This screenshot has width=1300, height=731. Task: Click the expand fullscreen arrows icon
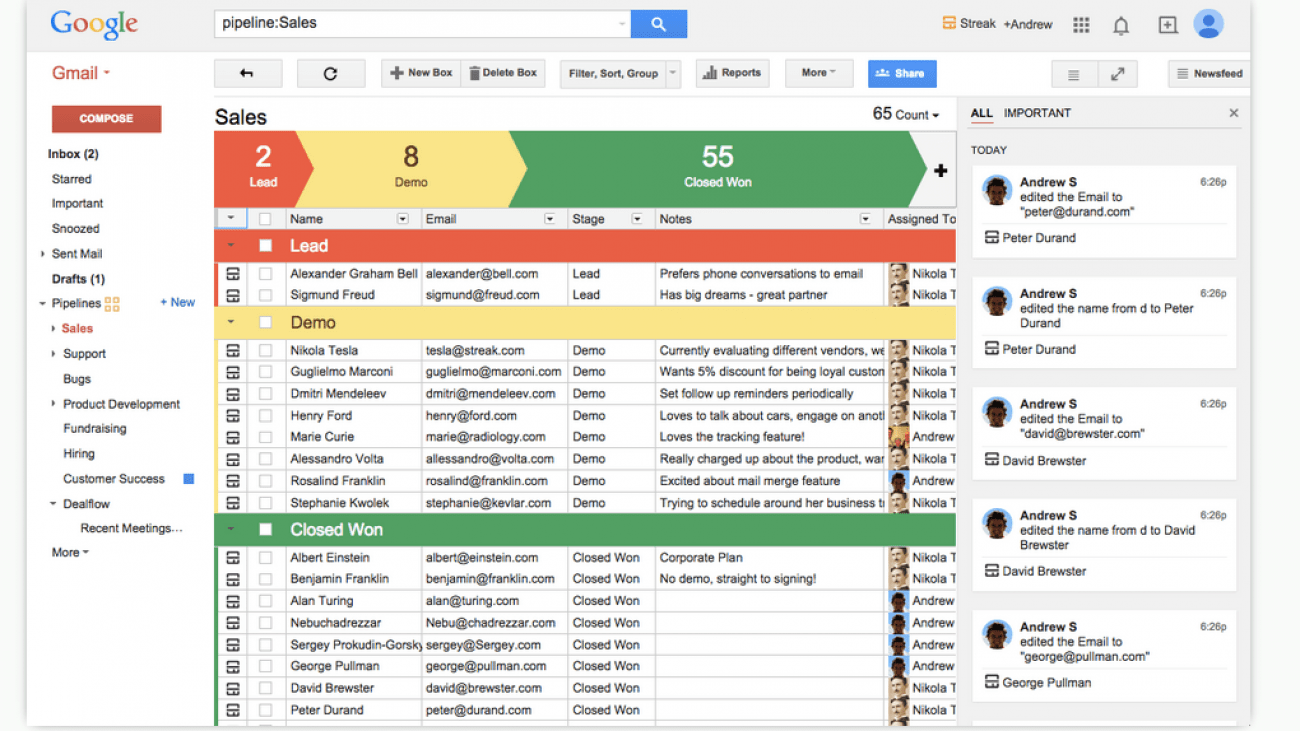1117,73
